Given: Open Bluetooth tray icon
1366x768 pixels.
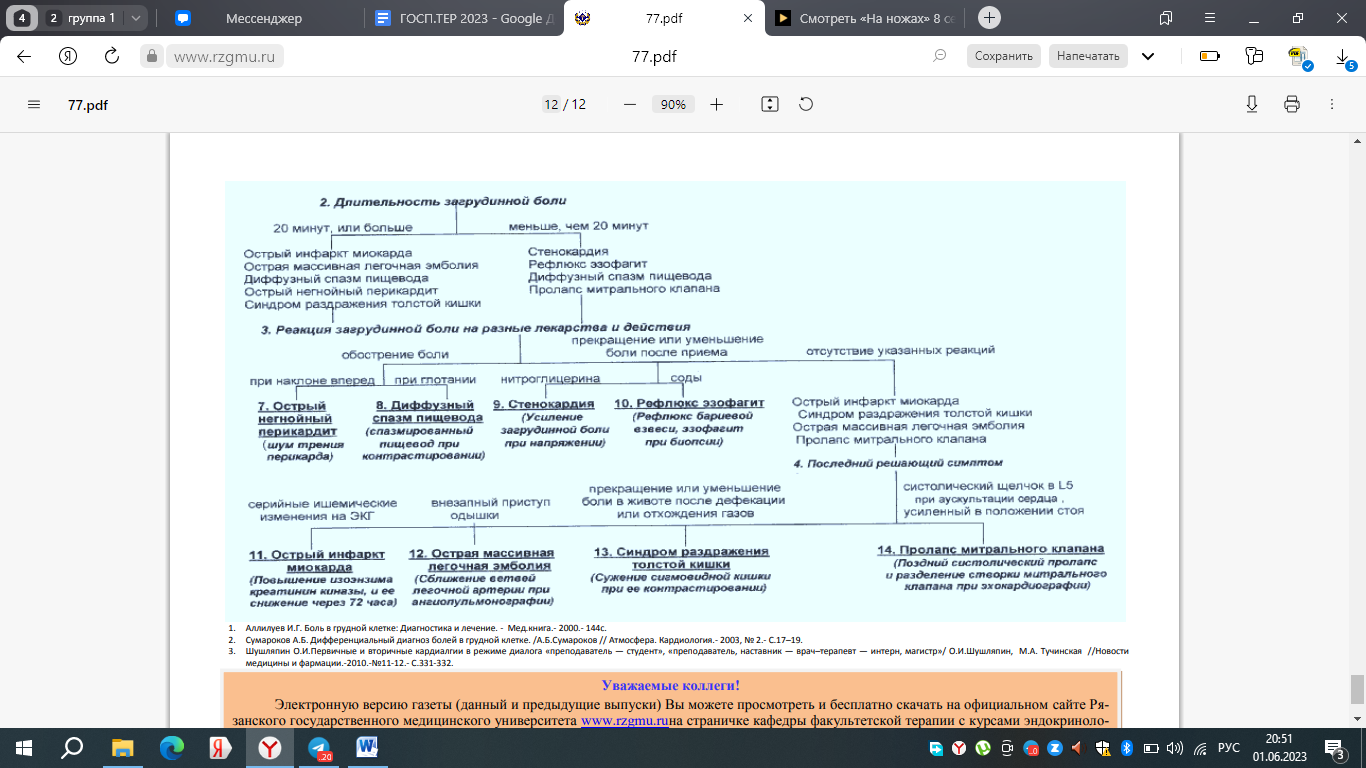Looking at the screenshot, I should tap(1125, 747).
